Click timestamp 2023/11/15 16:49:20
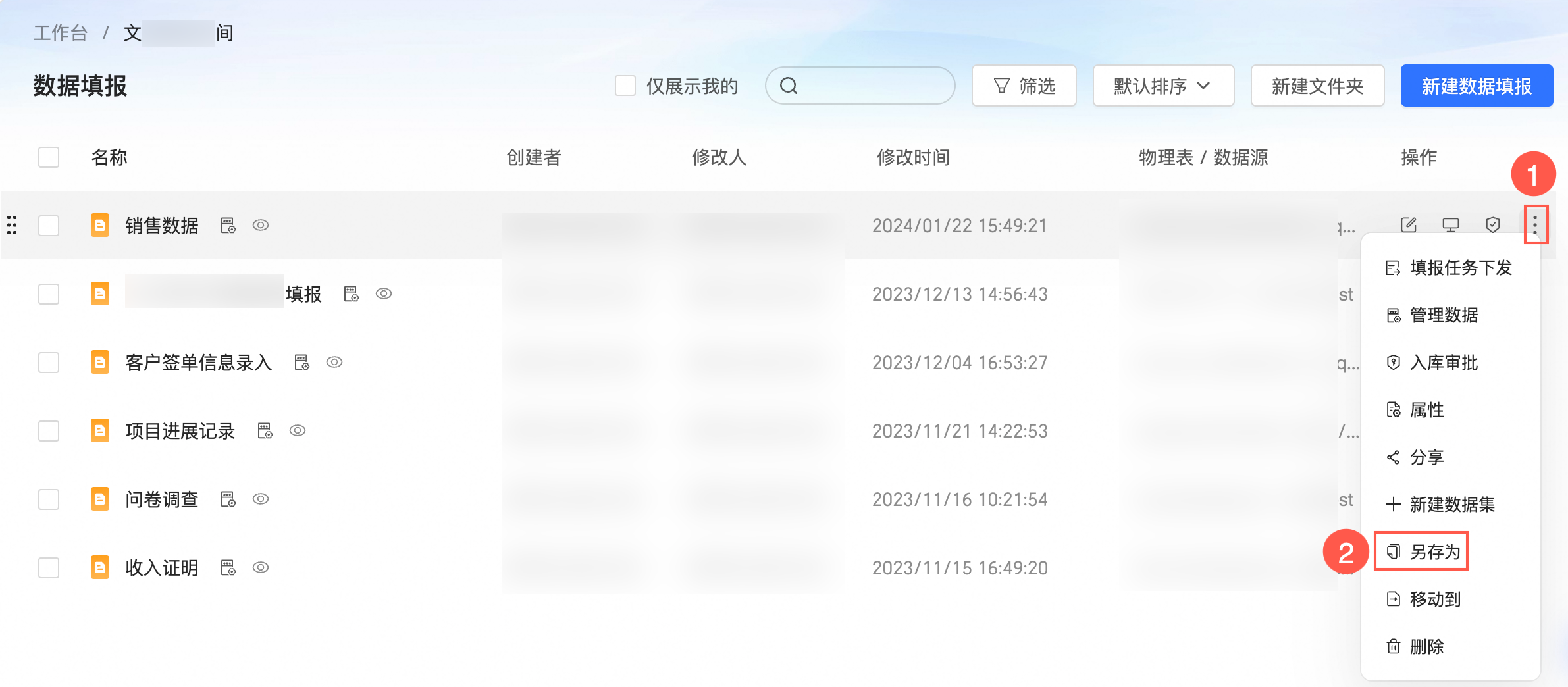This screenshot has width=1568, height=687. 960,568
